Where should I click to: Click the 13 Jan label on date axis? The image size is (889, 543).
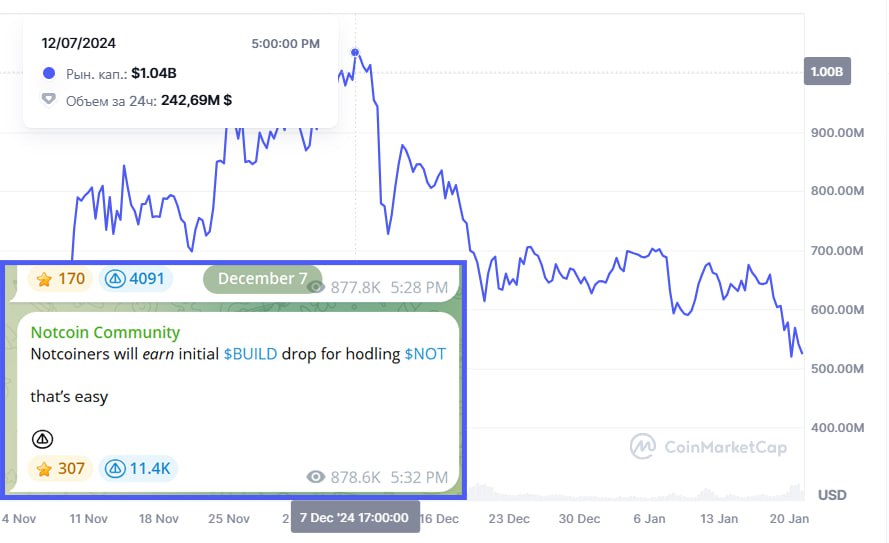[x=719, y=519]
